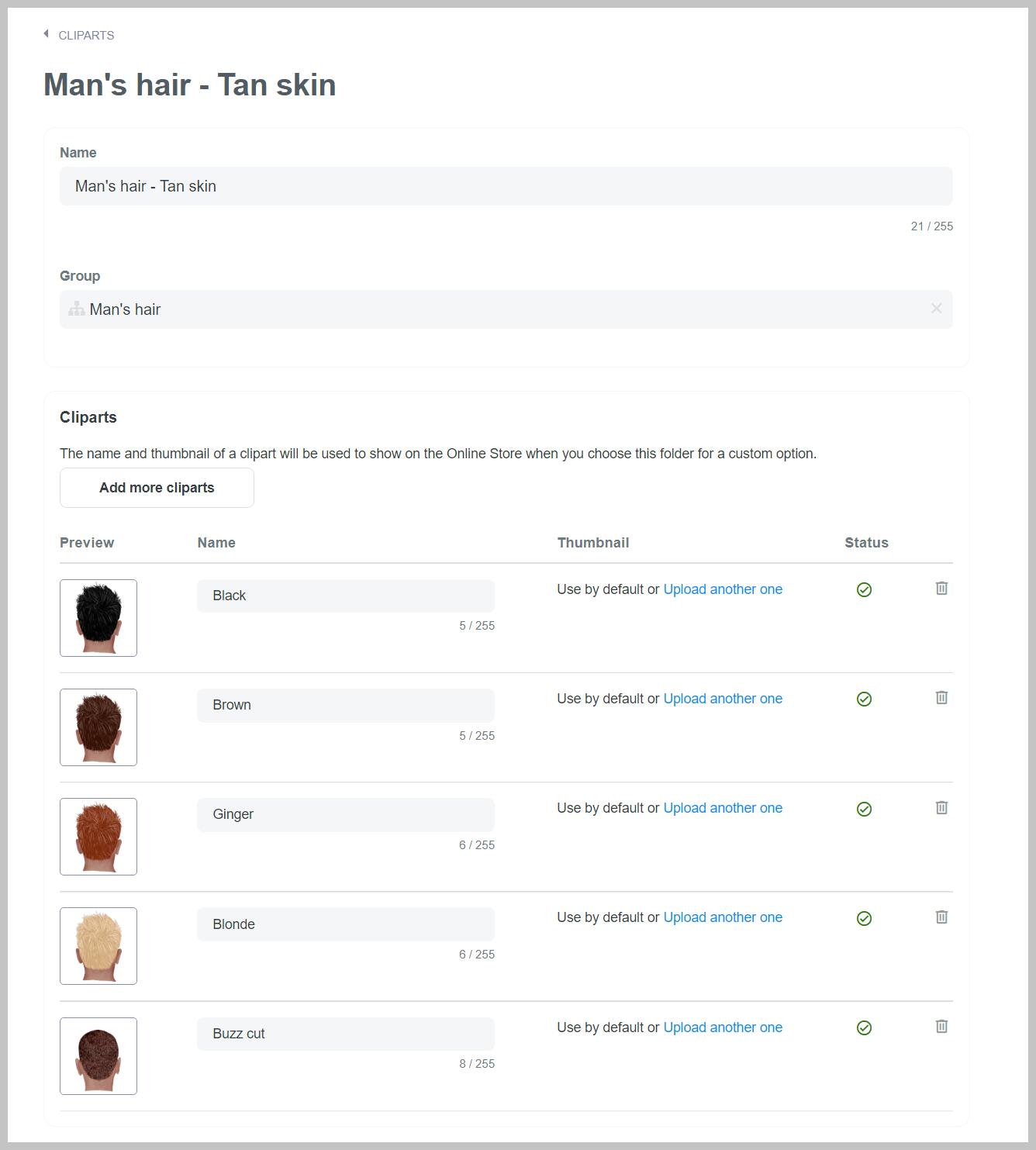
Task: Select the Ginger hair preview image
Action: tap(98, 837)
